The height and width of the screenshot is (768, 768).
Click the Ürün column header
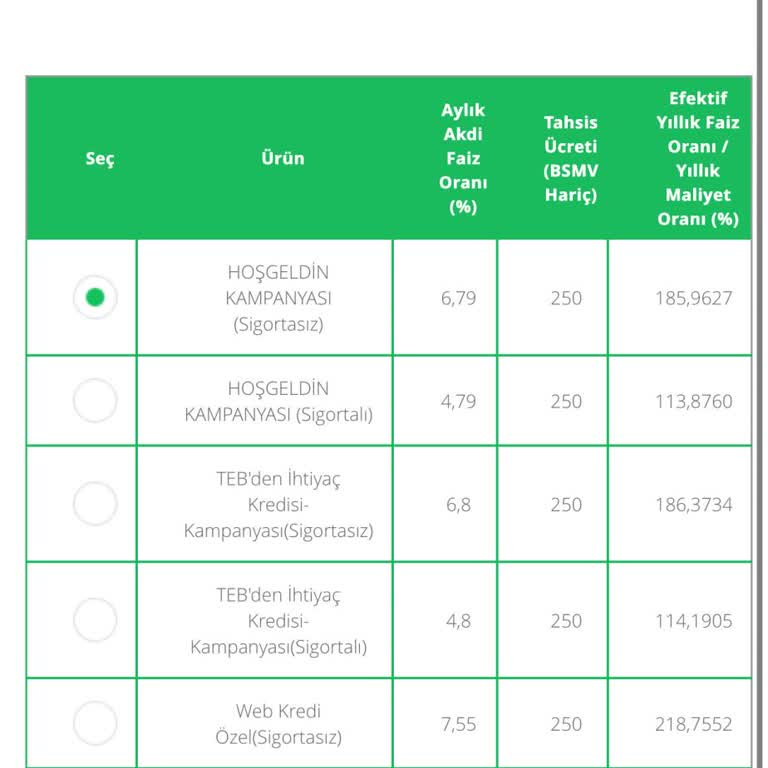(x=282, y=158)
